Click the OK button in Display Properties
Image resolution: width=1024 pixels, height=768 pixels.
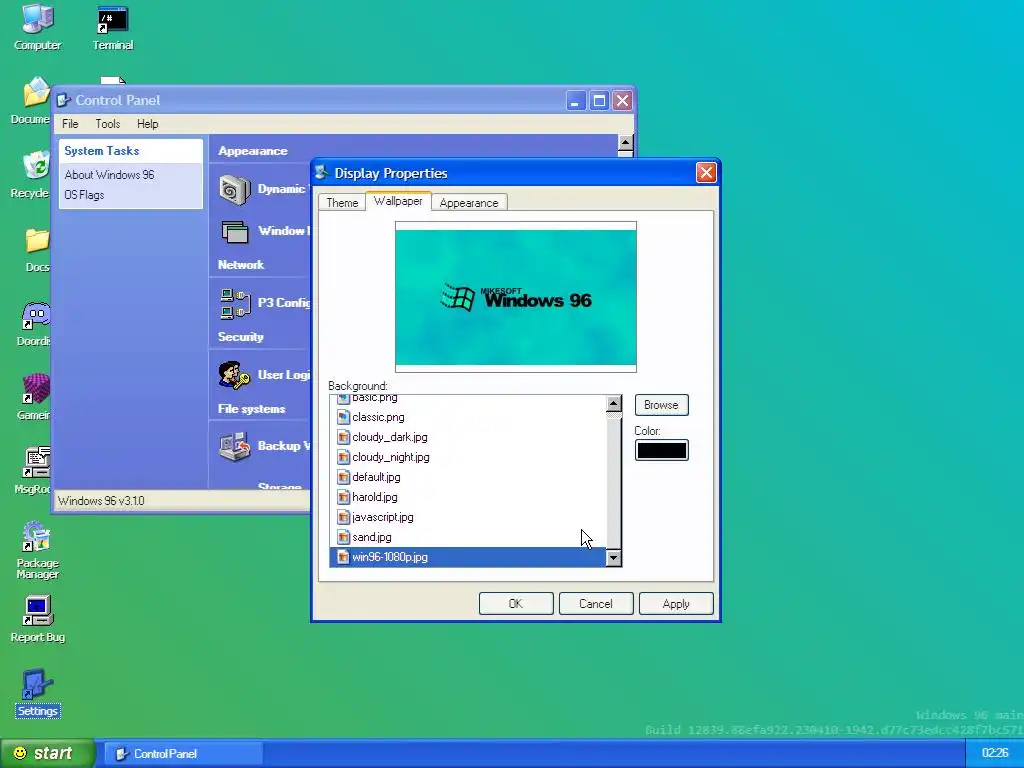516,603
